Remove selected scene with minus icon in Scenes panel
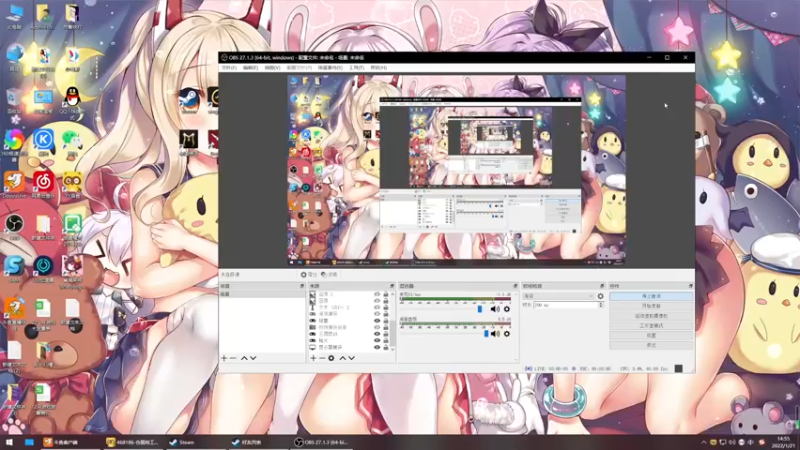 click(x=233, y=358)
